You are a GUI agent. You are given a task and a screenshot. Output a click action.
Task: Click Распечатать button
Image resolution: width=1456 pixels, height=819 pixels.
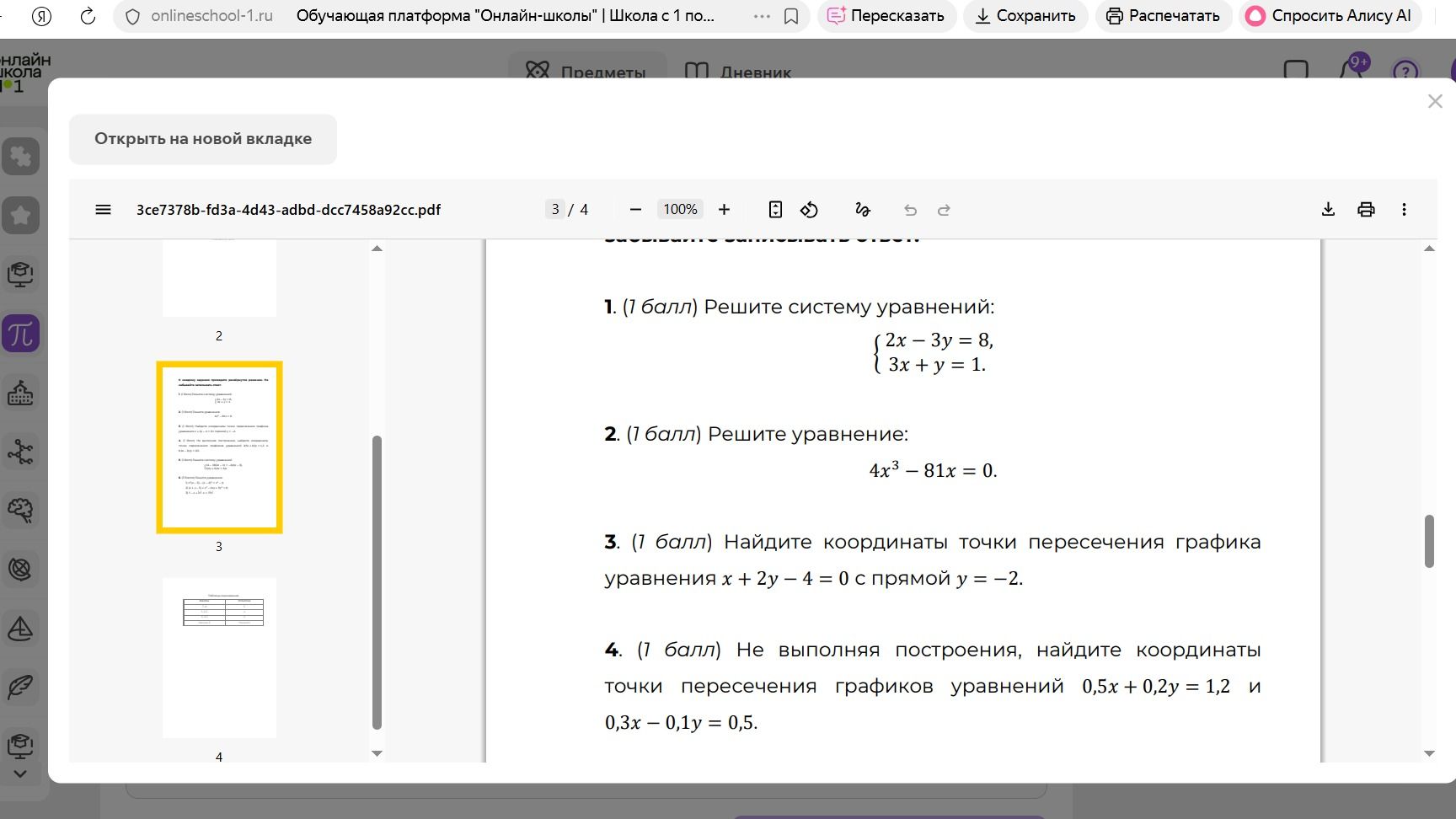pyautogui.click(x=1164, y=16)
